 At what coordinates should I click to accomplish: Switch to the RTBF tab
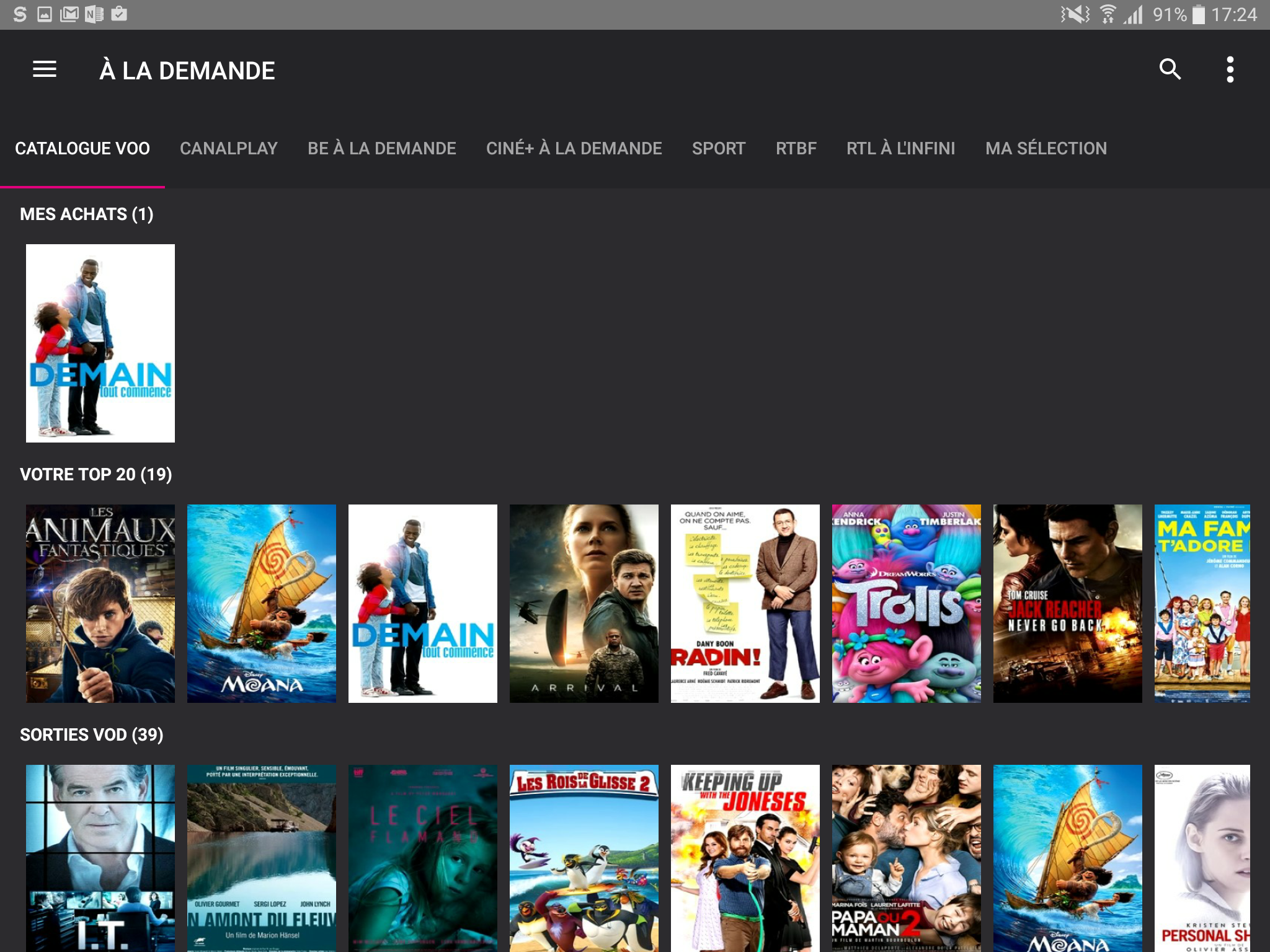coord(796,149)
